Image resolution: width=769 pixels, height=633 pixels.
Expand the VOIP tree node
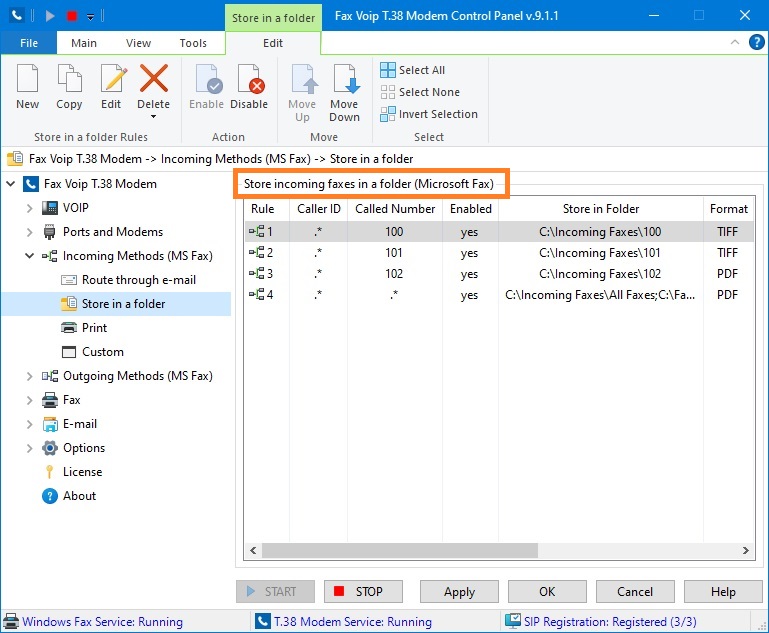pos(29,208)
